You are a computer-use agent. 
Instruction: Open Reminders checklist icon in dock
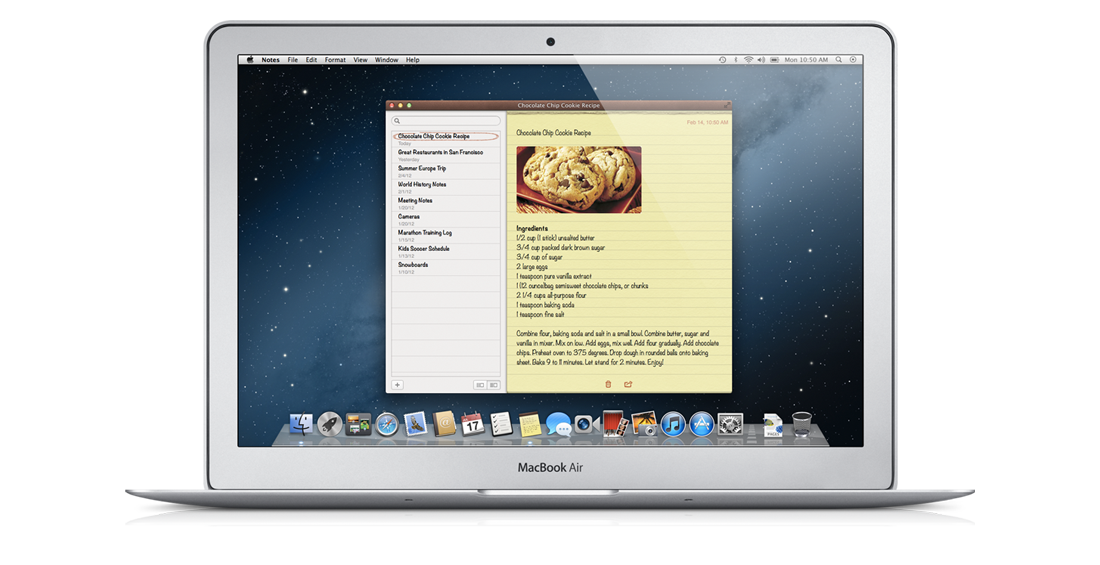tap(501, 424)
